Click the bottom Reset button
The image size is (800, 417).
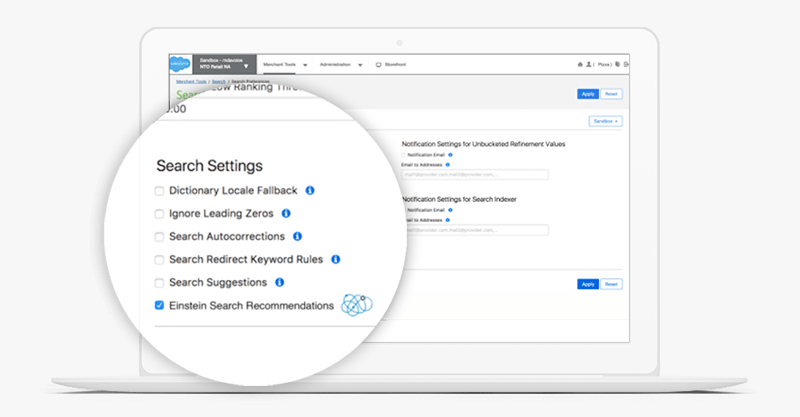point(611,284)
